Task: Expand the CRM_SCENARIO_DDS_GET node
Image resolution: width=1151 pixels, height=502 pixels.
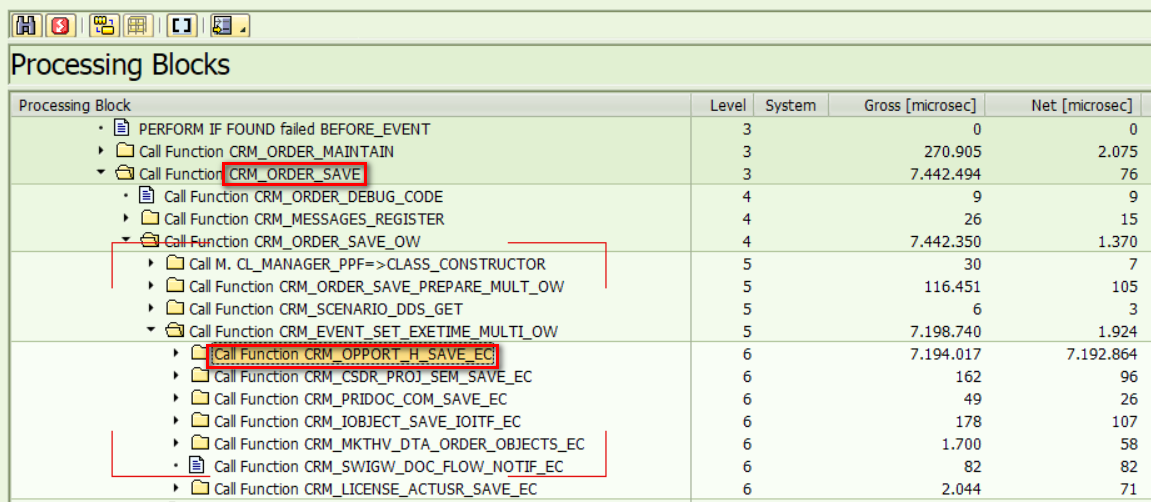Action: coord(151,308)
